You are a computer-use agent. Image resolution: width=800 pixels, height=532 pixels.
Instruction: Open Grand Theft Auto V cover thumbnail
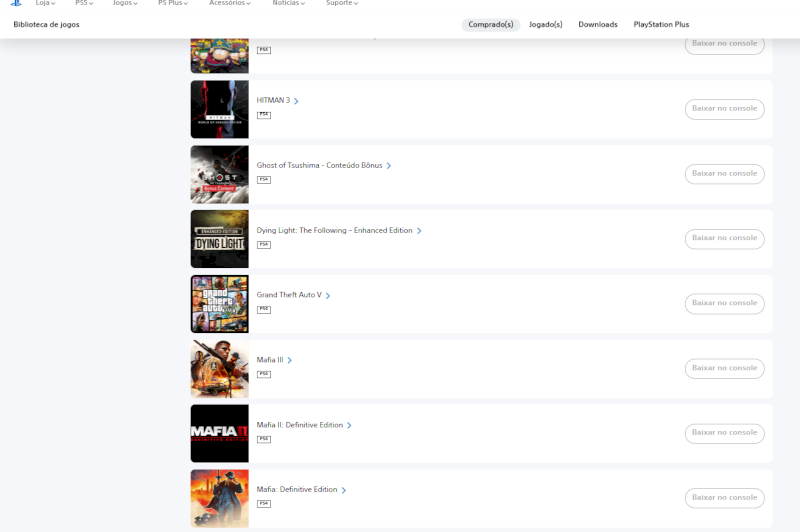coord(220,304)
